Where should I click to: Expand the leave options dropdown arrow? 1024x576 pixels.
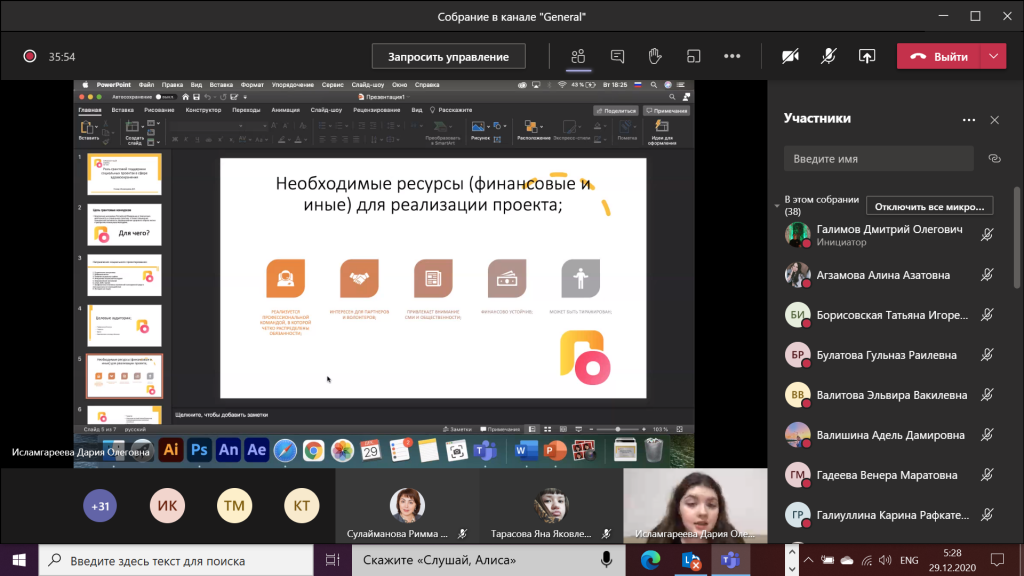(994, 56)
